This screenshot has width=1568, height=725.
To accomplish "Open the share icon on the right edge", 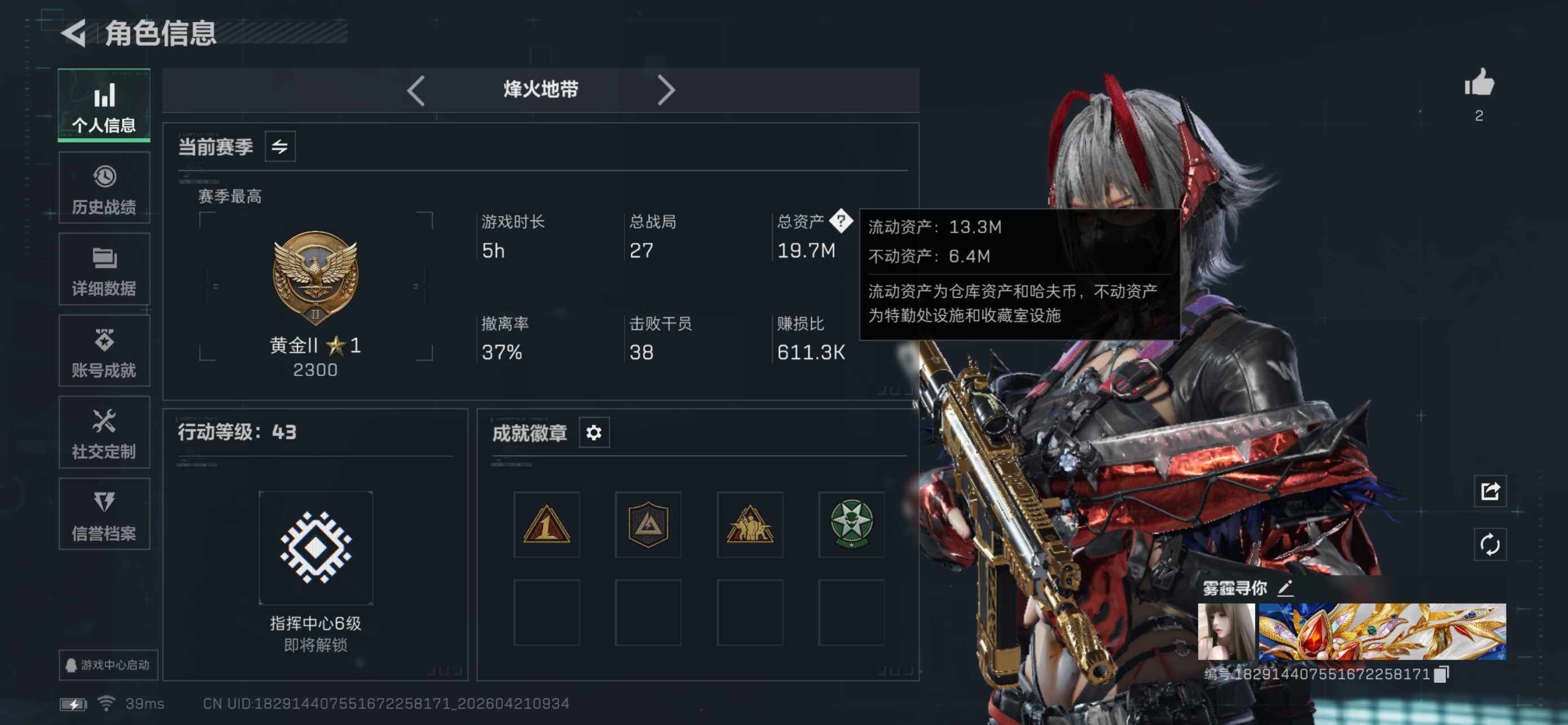I will pyautogui.click(x=1490, y=491).
